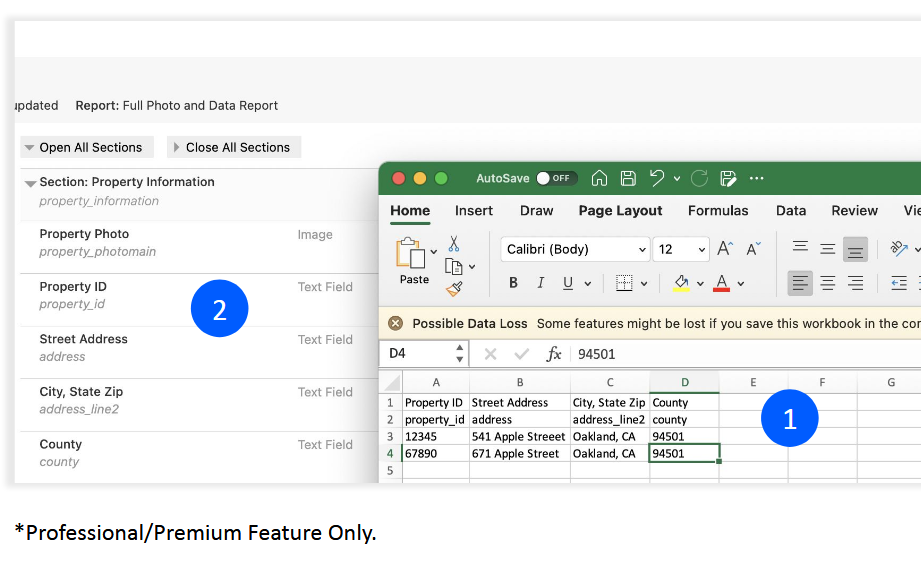Dismiss the Possible Data Loss warning

click(395, 323)
